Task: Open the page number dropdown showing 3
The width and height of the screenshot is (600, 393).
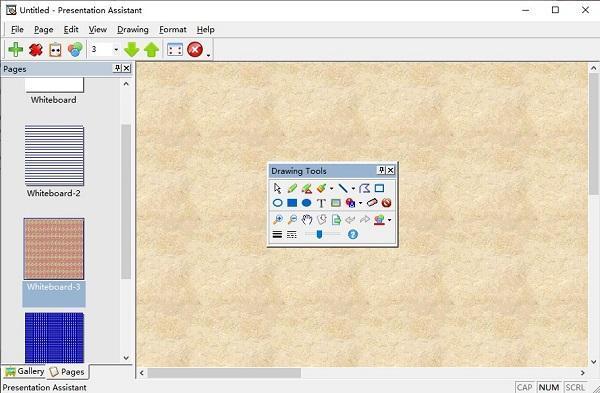Action: coord(116,50)
